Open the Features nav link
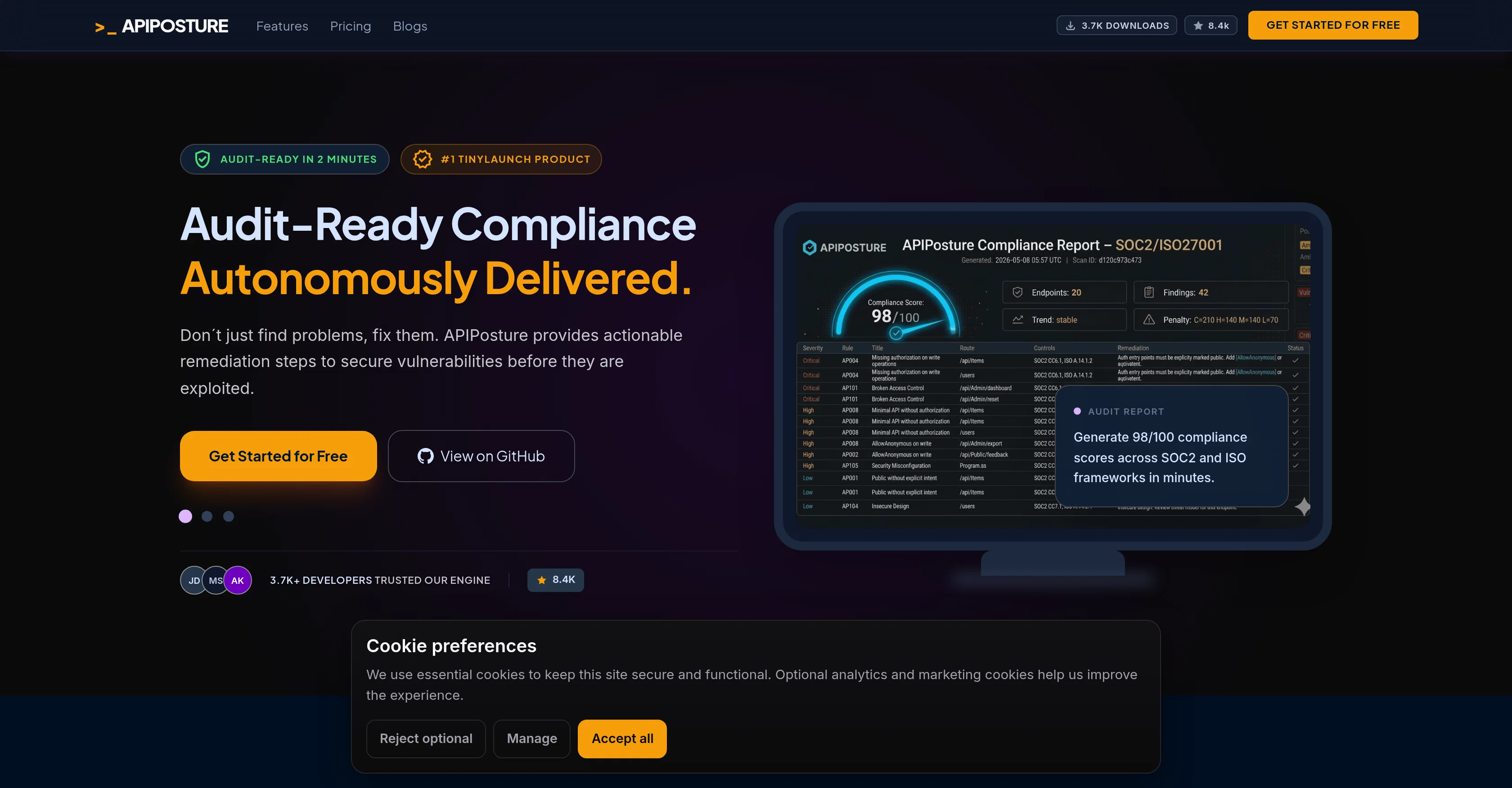This screenshot has height=788, width=1512. coord(282,26)
